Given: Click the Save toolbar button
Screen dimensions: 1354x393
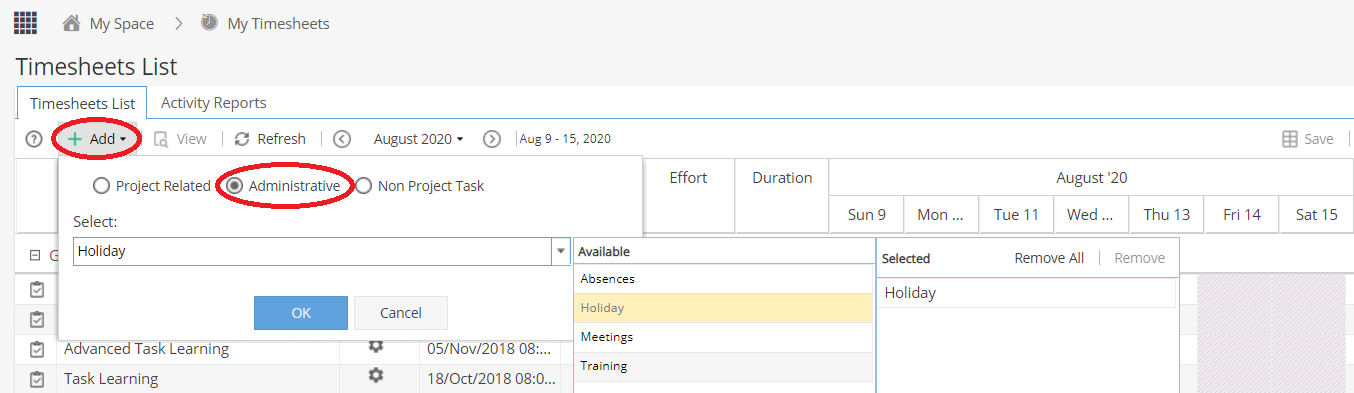Looking at the screenshot, I should [1308, 139].
